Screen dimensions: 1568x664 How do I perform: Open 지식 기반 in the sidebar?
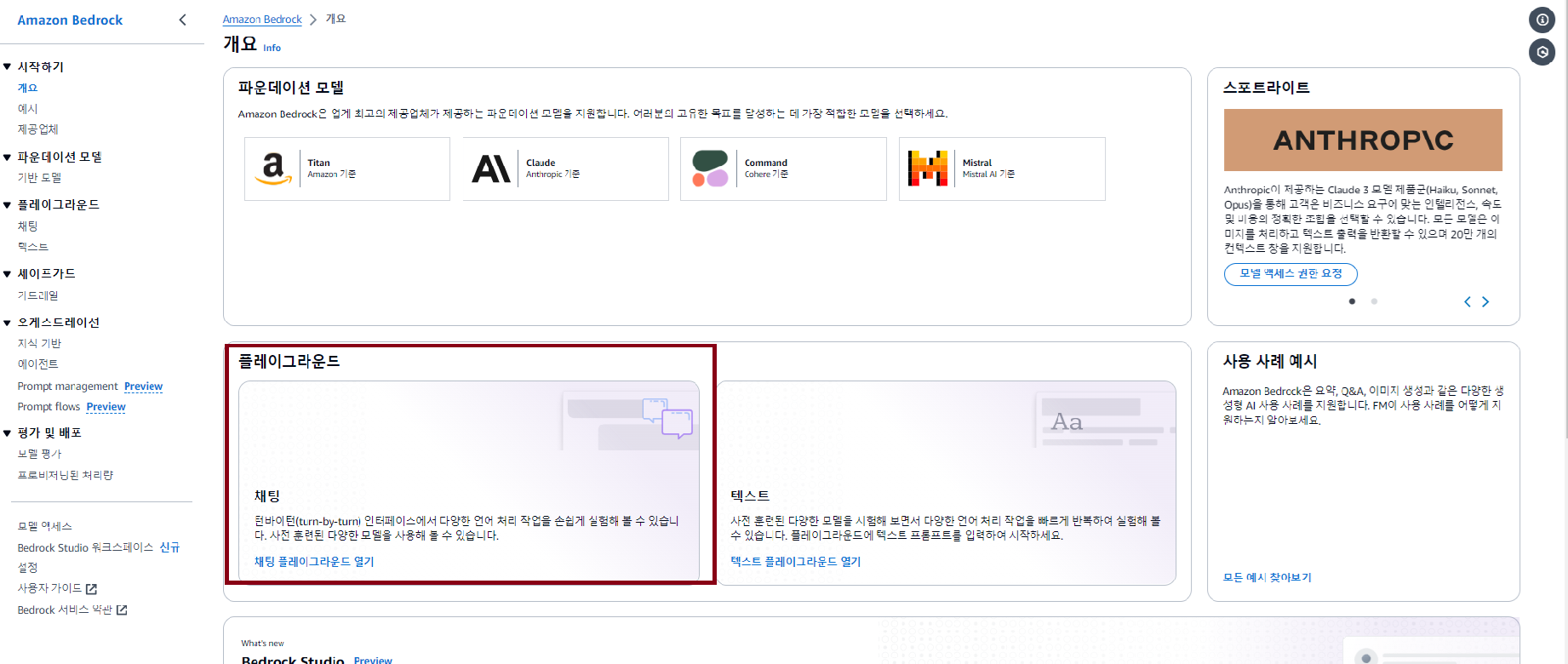tap(40, 343)
